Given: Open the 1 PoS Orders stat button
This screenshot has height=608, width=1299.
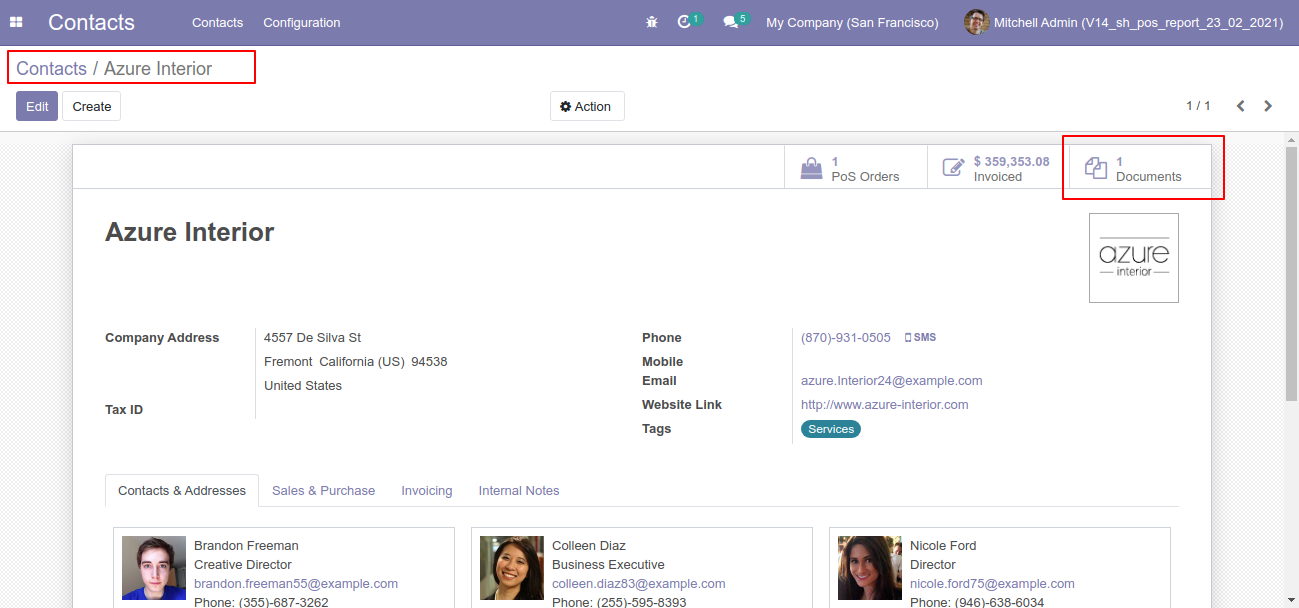Looking at the screenshot, I should point(856,169).
